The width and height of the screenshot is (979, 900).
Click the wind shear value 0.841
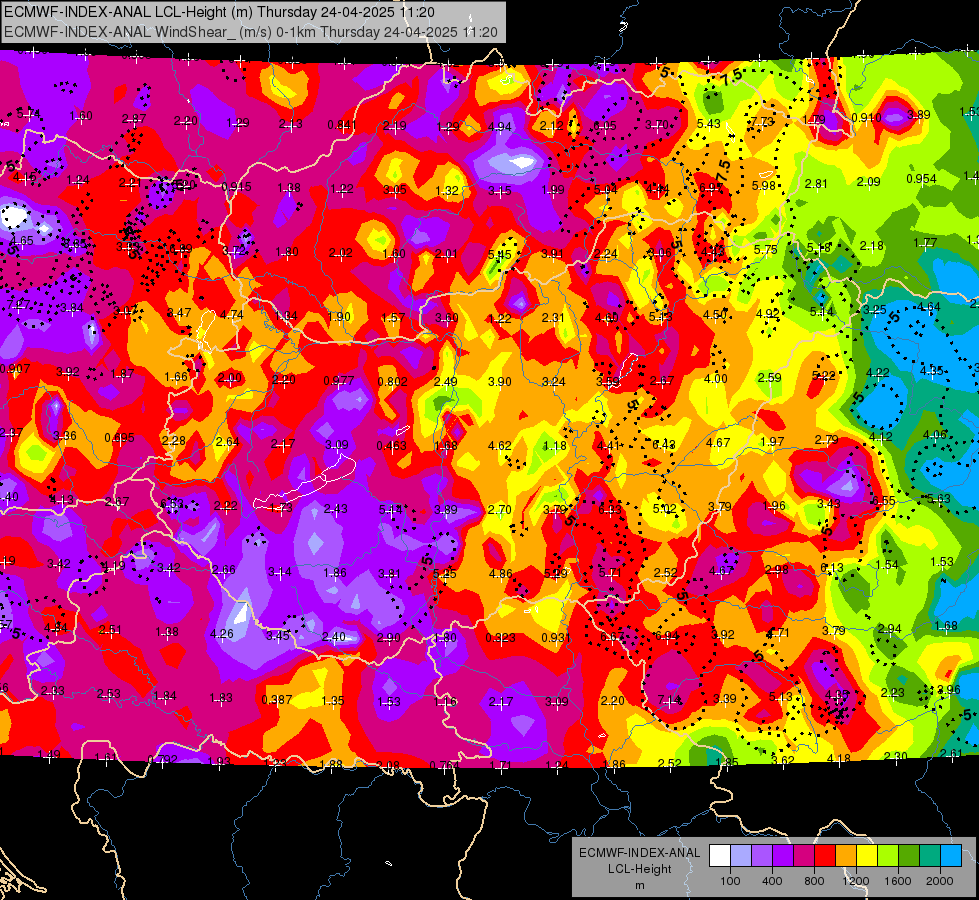point(342,125)
